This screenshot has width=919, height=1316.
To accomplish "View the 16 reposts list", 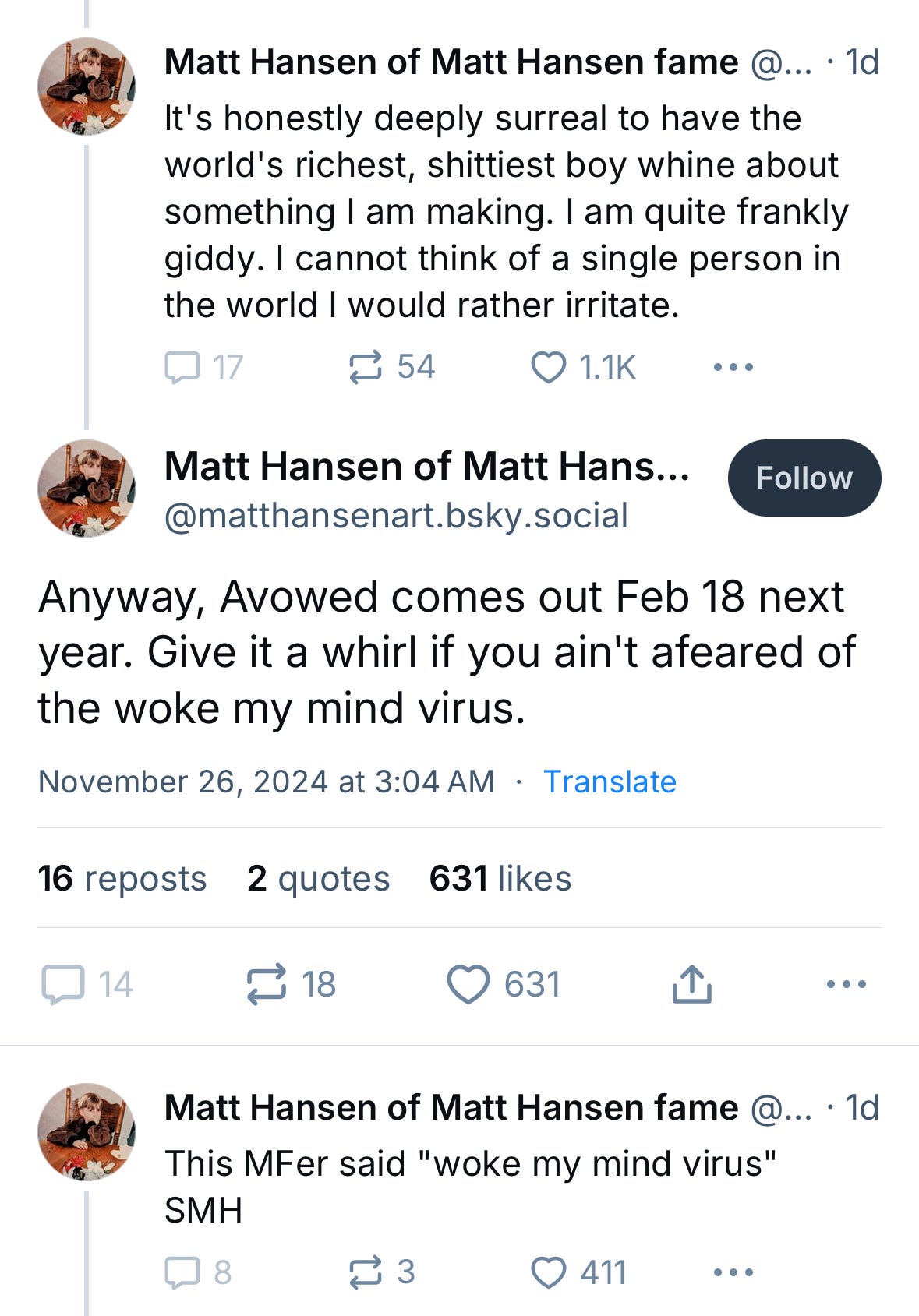I will (x=122, y=878).
